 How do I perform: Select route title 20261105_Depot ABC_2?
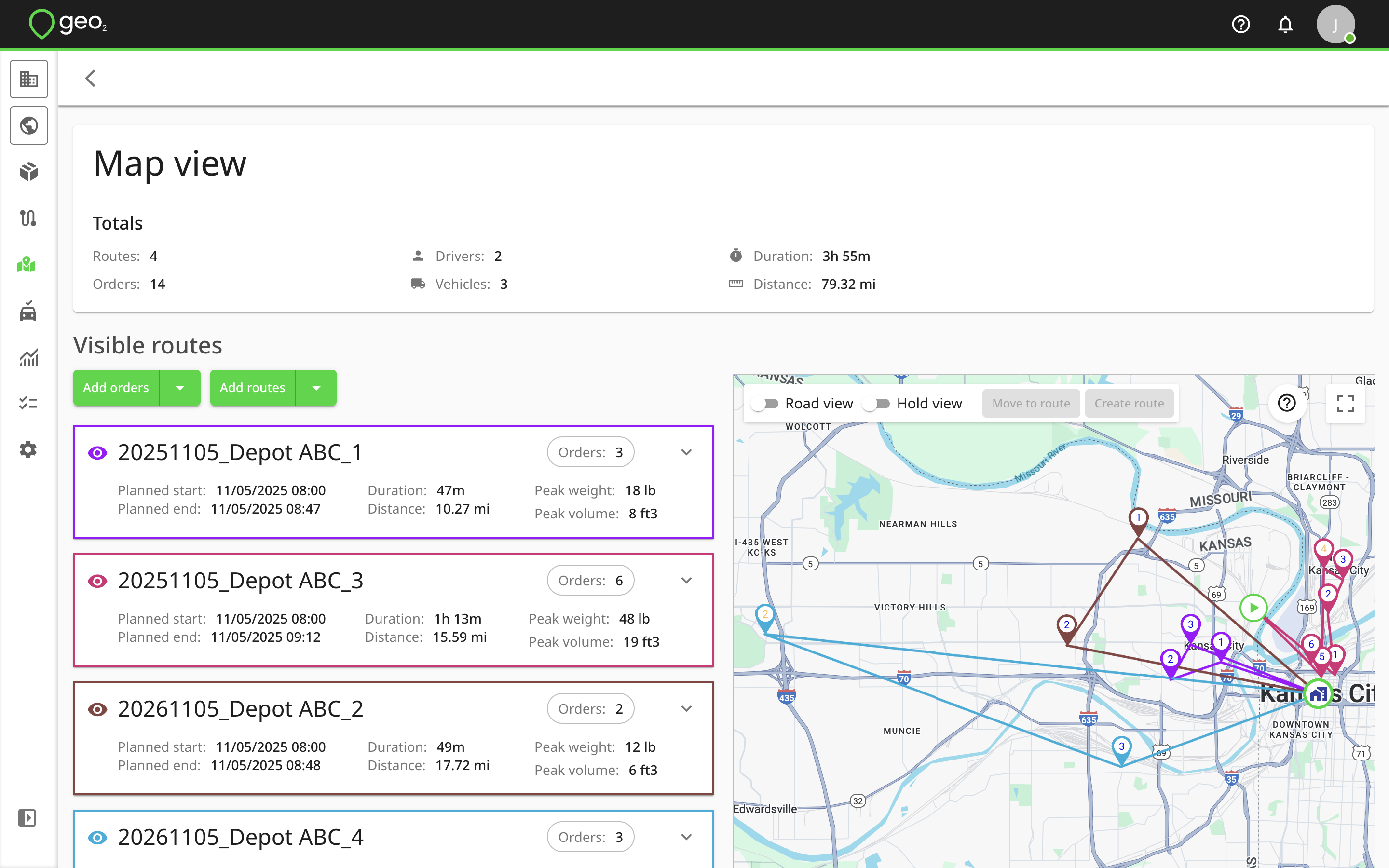[x=241, y=709]
